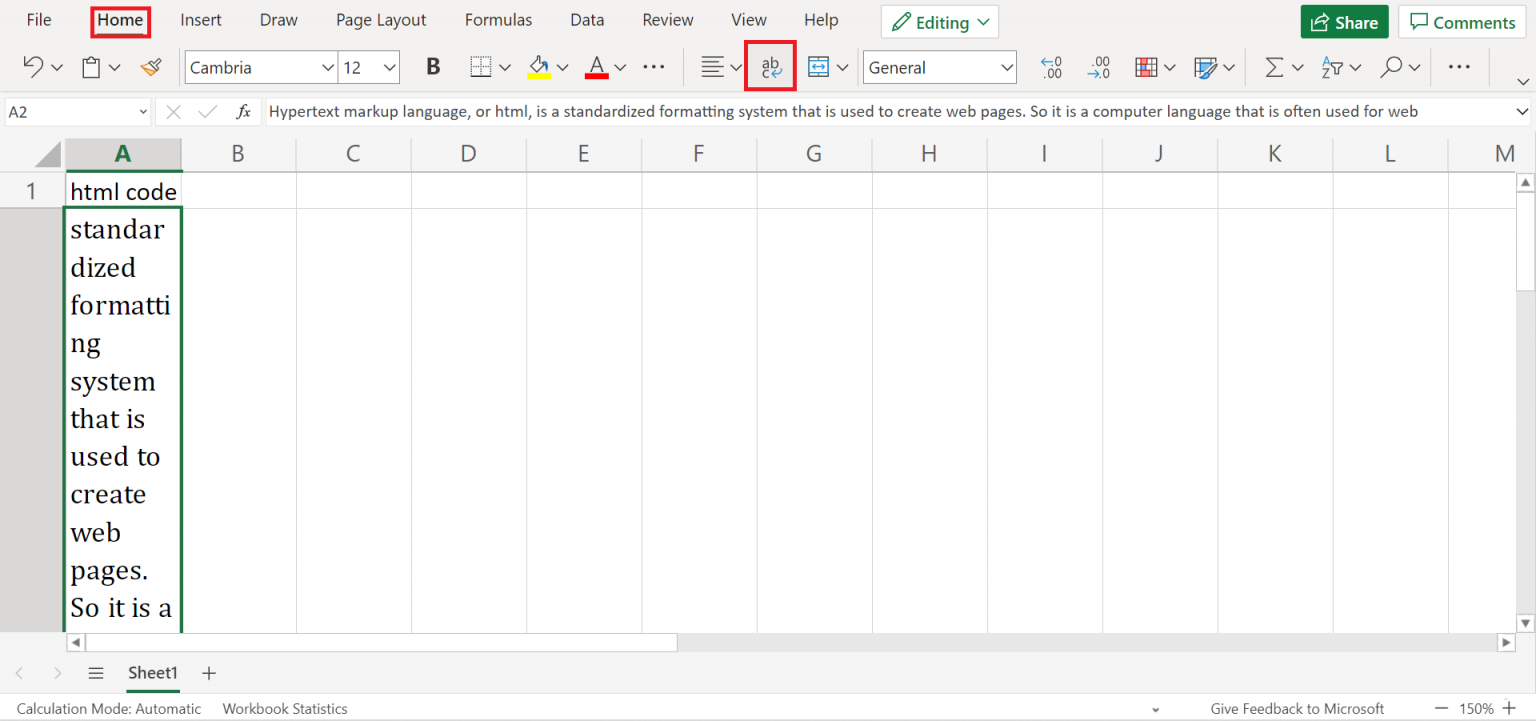Click the Decrease Decimal icon
The height and width of the screenshot is (721, 1536).
point(1051,67)
